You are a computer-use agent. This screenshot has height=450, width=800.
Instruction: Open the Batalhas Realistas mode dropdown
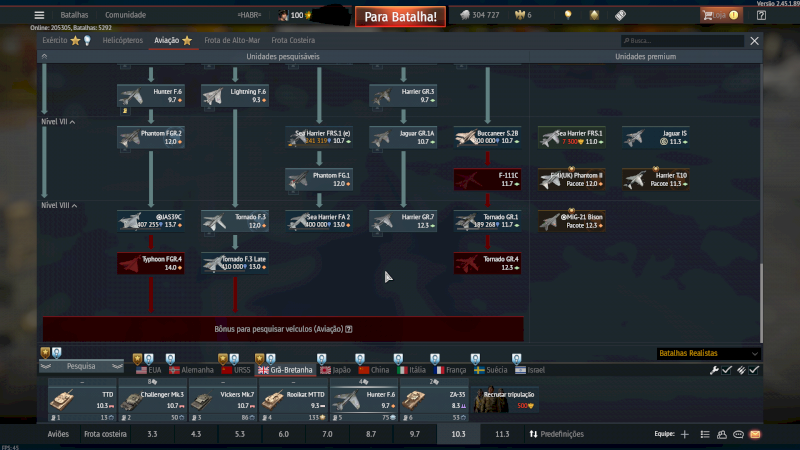tap(708, 353)
